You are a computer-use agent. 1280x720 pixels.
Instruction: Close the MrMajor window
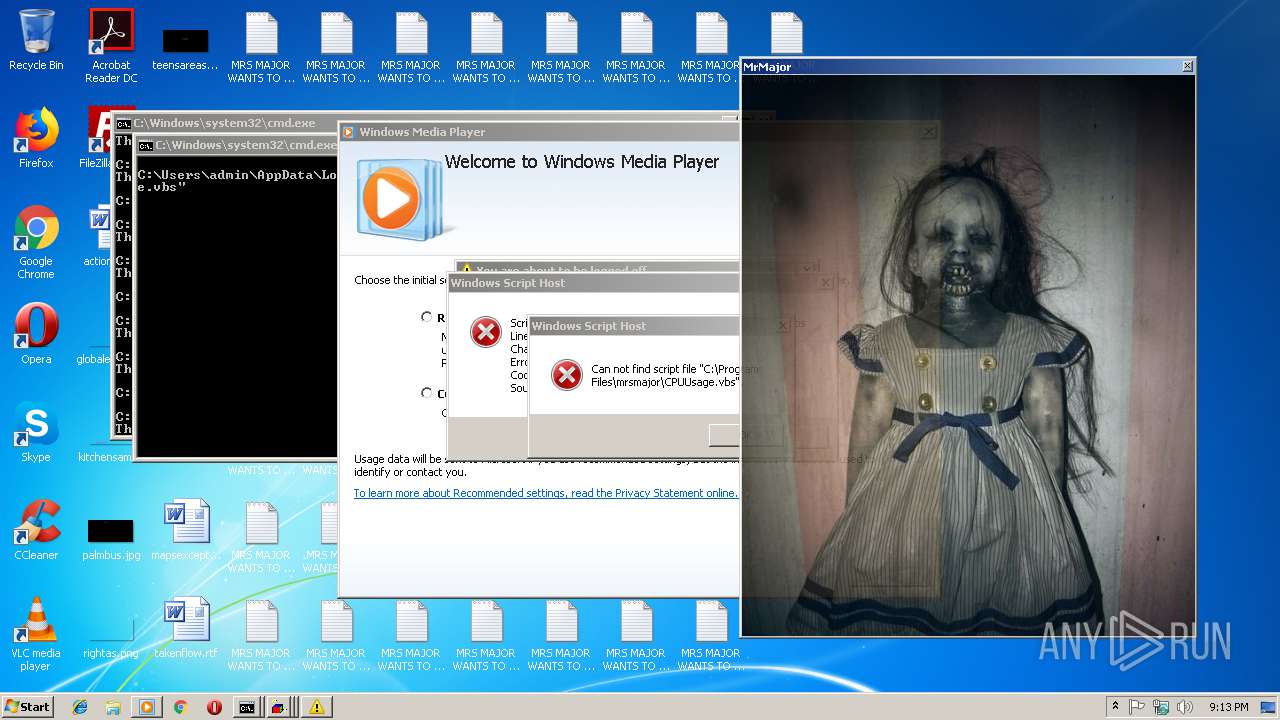[1187, 66]
